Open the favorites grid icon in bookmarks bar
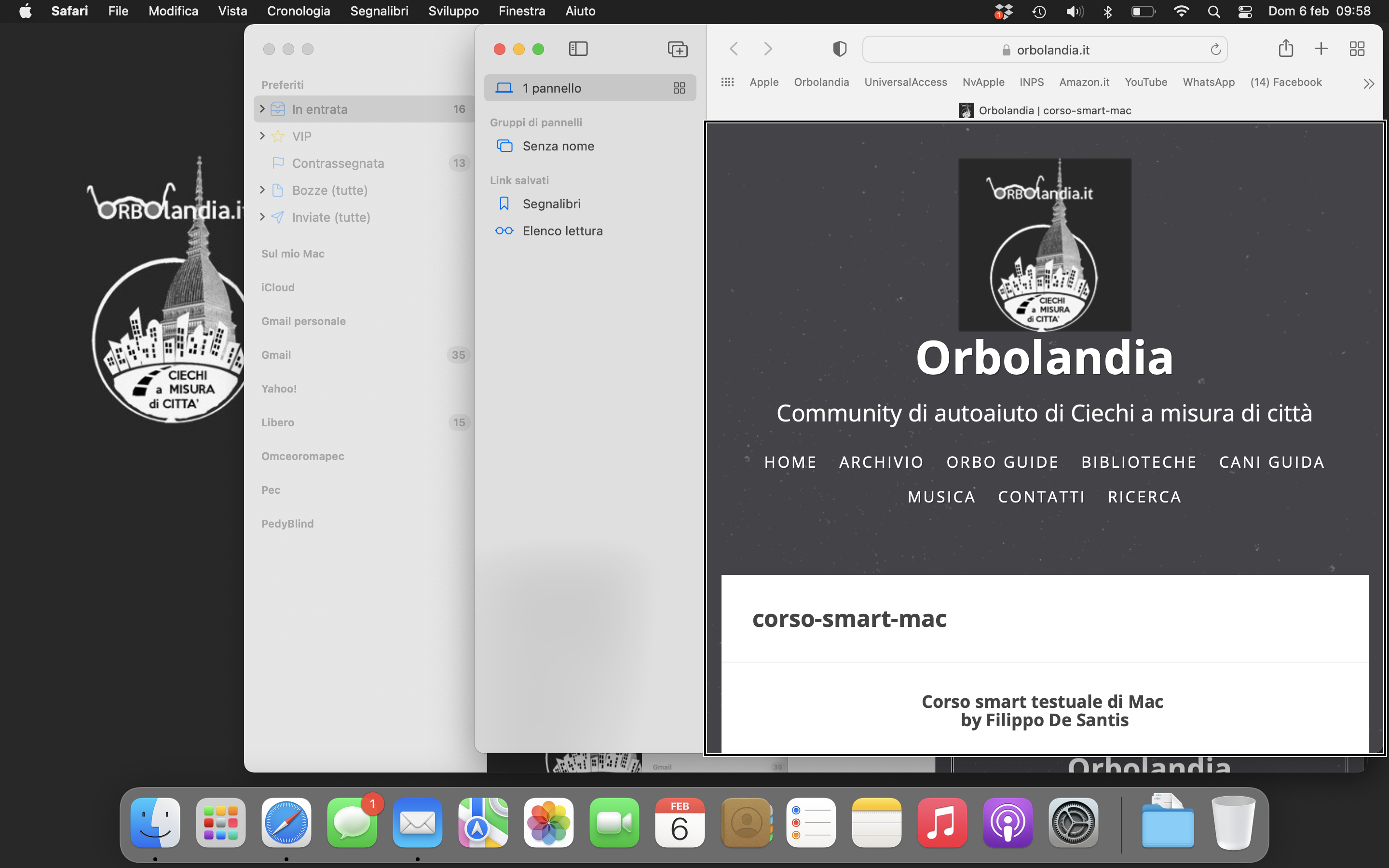Screen dimensions: 1389x868 (x=727, y=82)
